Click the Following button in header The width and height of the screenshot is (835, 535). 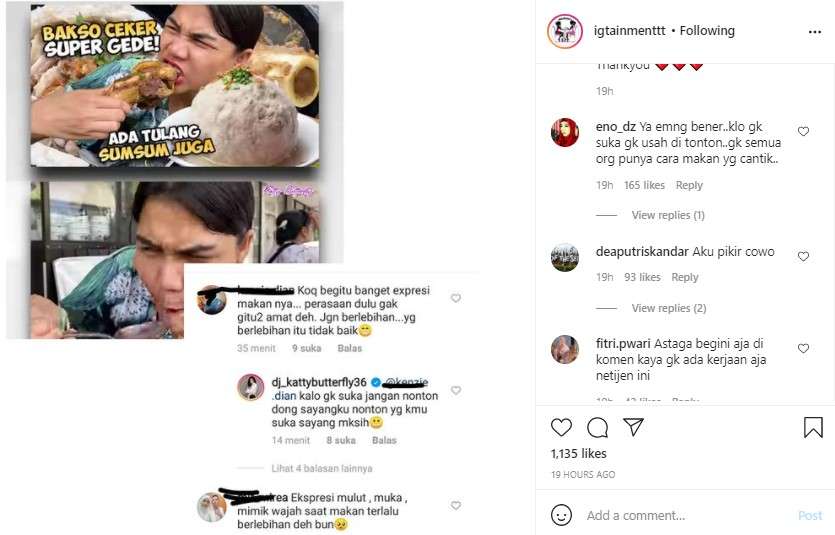tap(707, 31)
